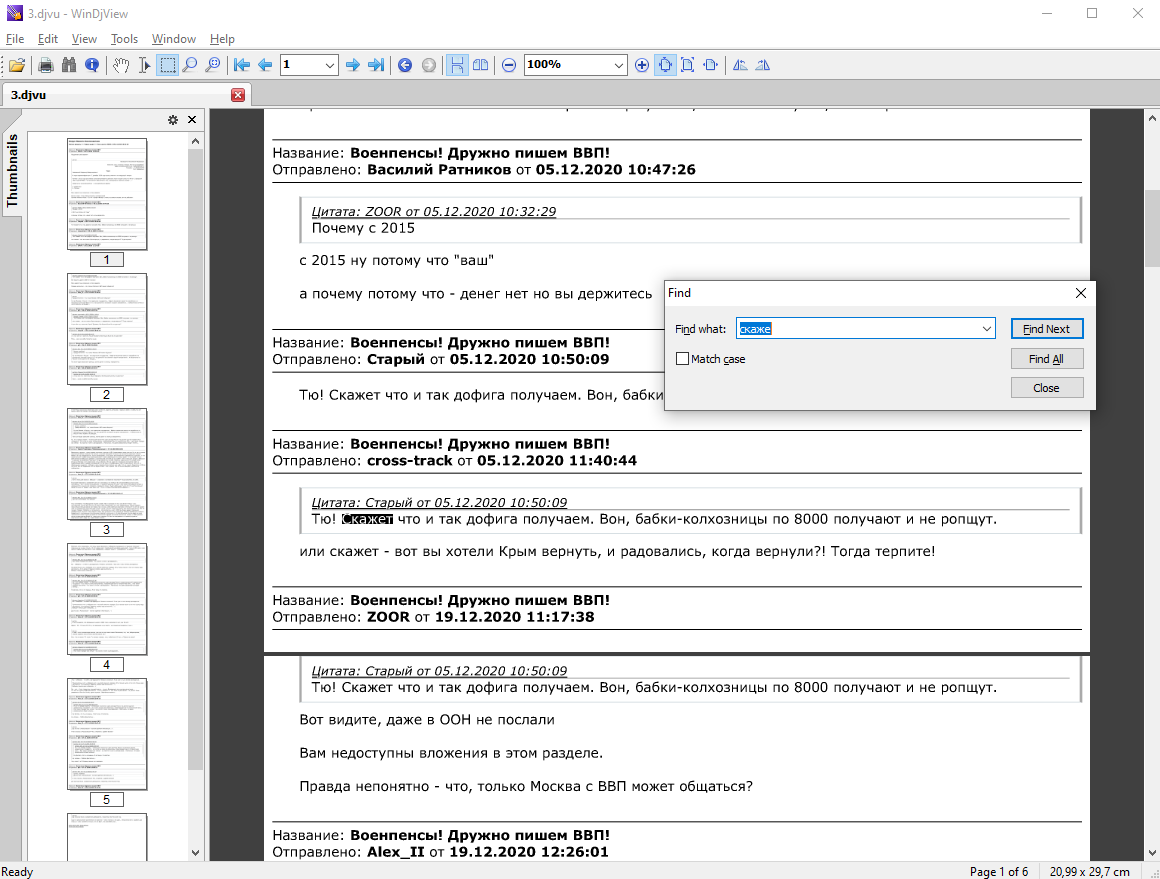This screenshot has height=879, width=1160.
Task: Expand the 100% zoom level dropdown
Action: [x=618, y=65]
